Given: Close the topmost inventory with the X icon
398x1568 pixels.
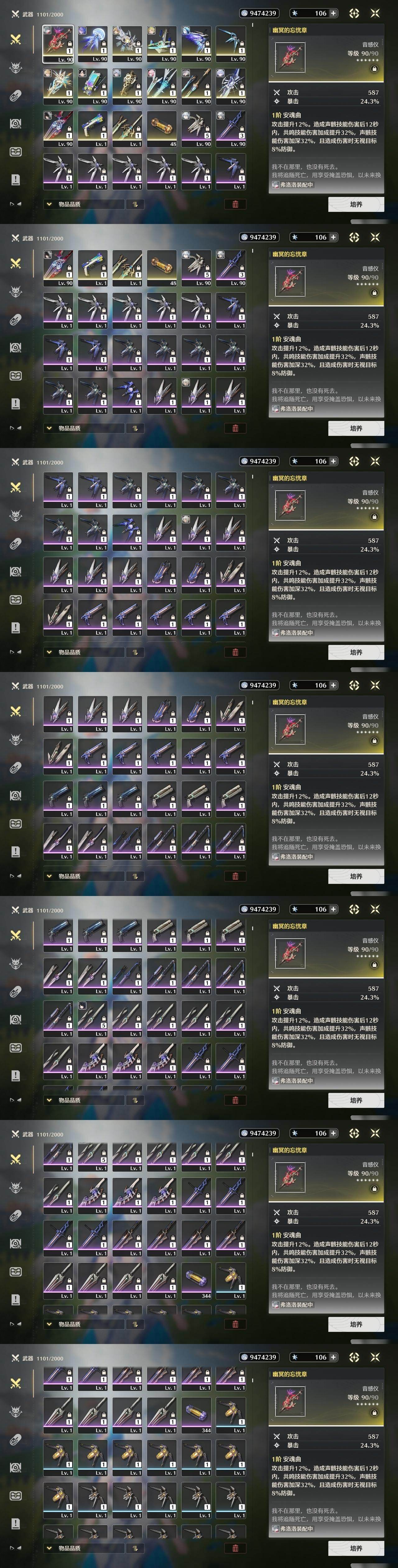Looking at the screenshot, I should tap(375, 13).
